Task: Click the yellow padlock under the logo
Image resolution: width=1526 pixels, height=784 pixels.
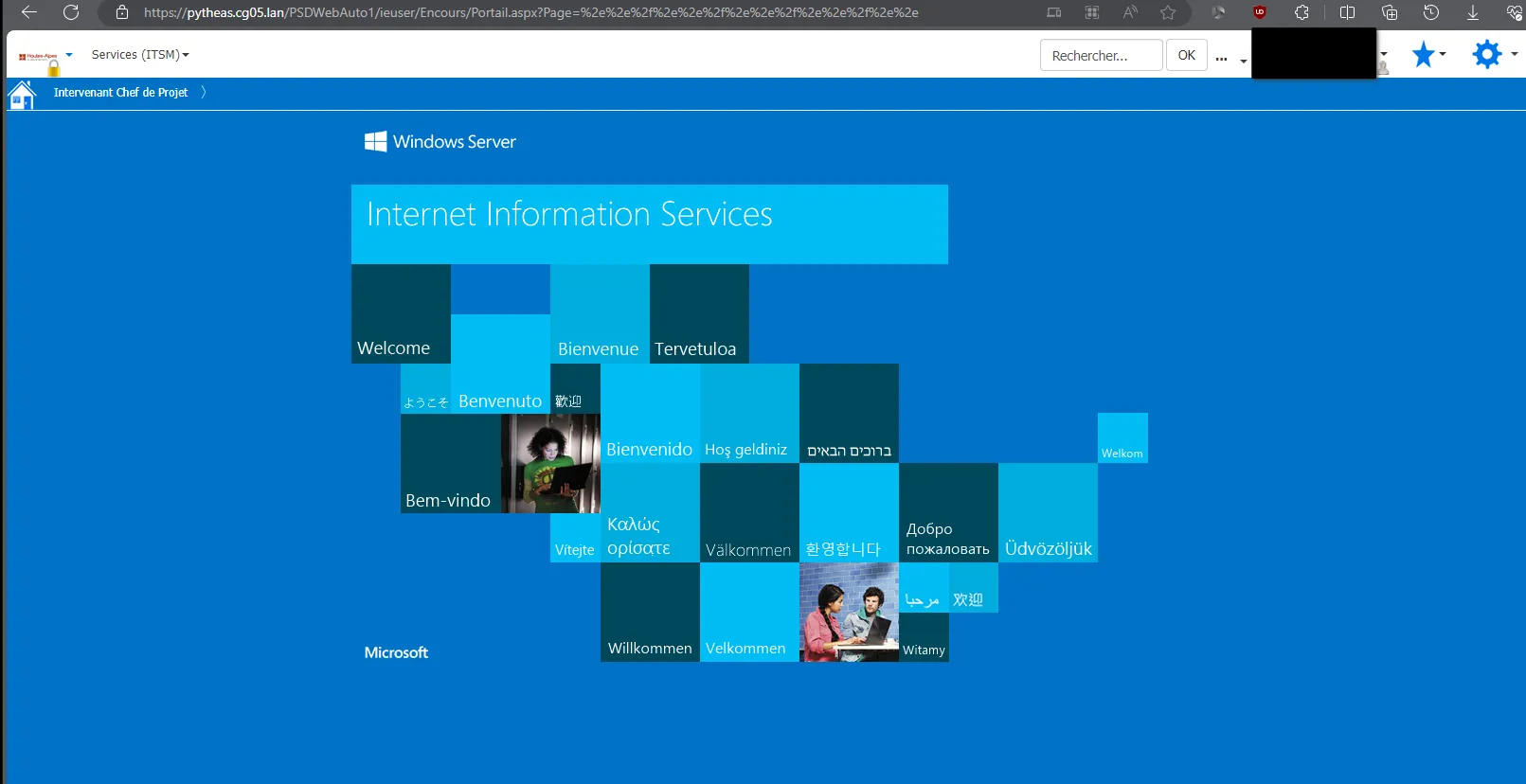Action: coord(54,69)
